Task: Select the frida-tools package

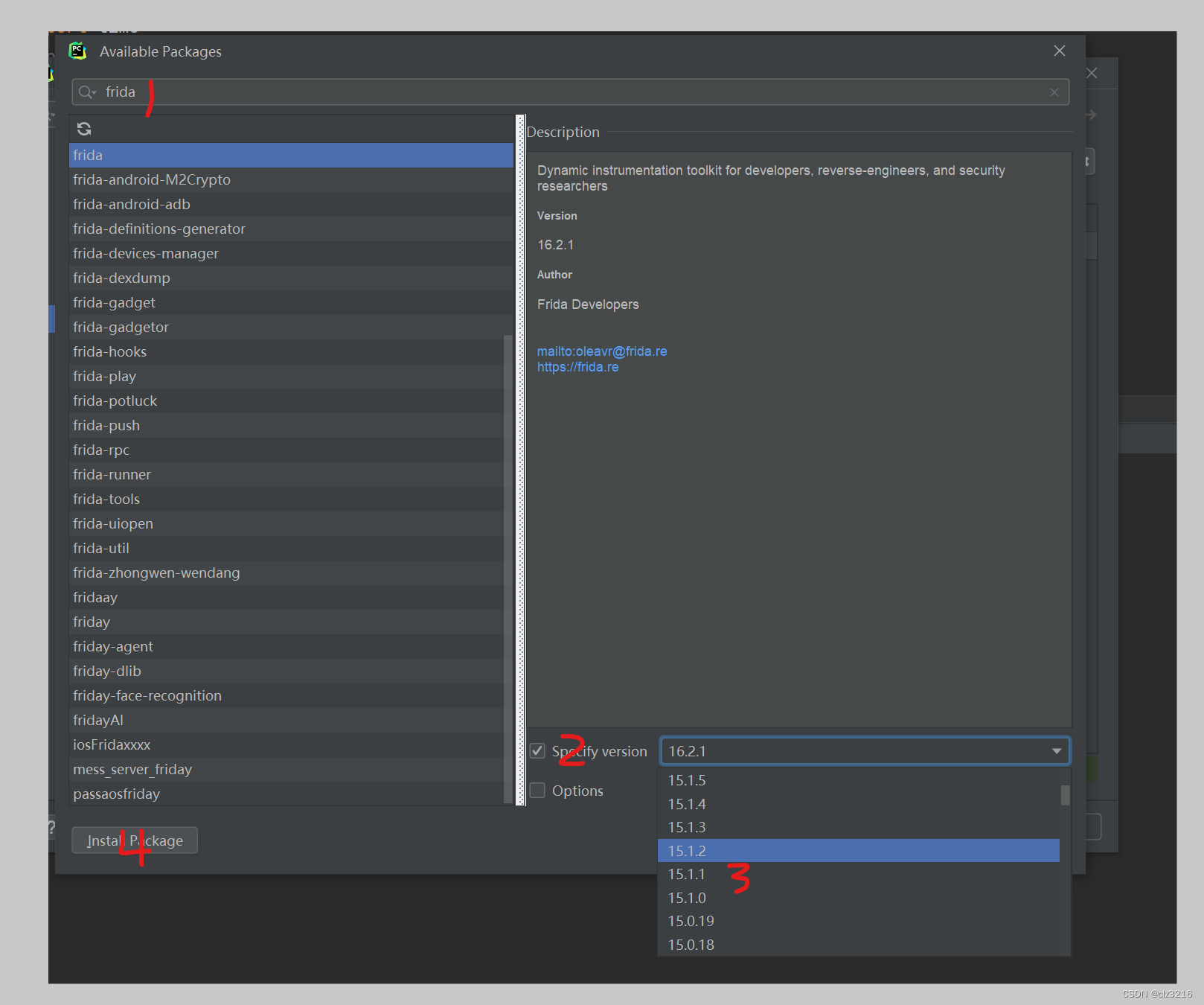Action: [x=106, y=499]
